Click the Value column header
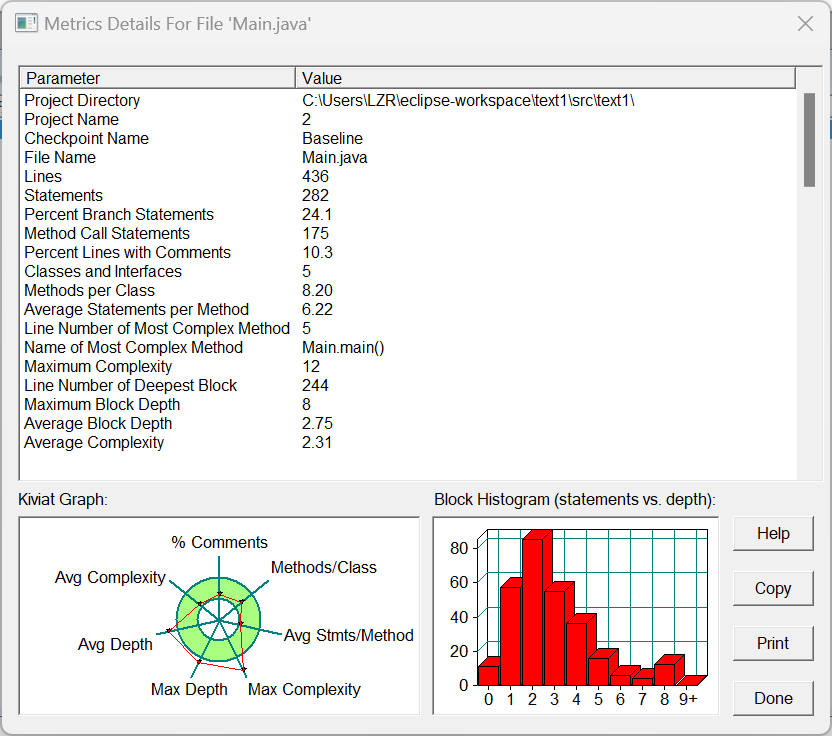832x736 pixels. 545,78
